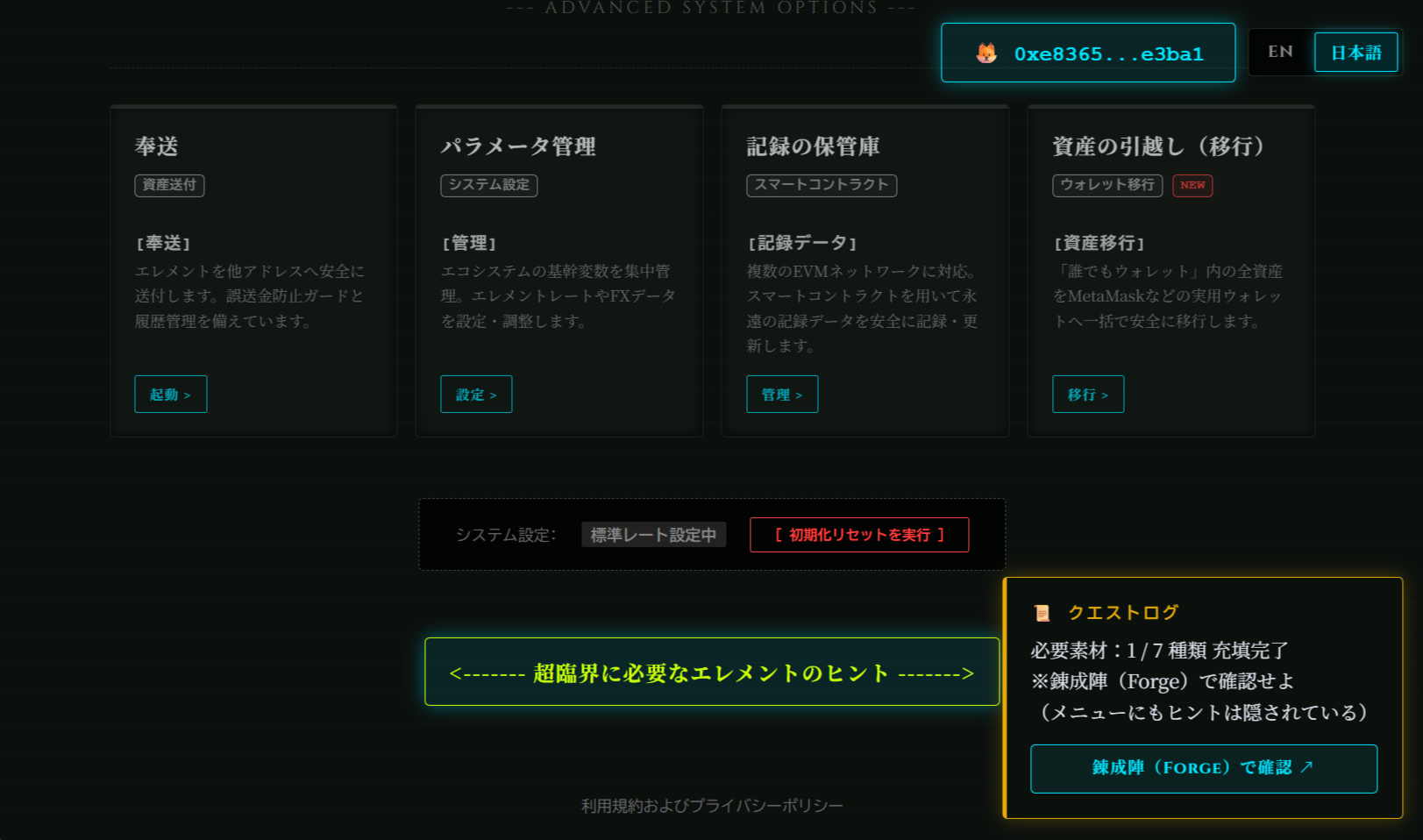1423x840 pixels.
Task: Click the 奉送 card title
Action: 157,146
